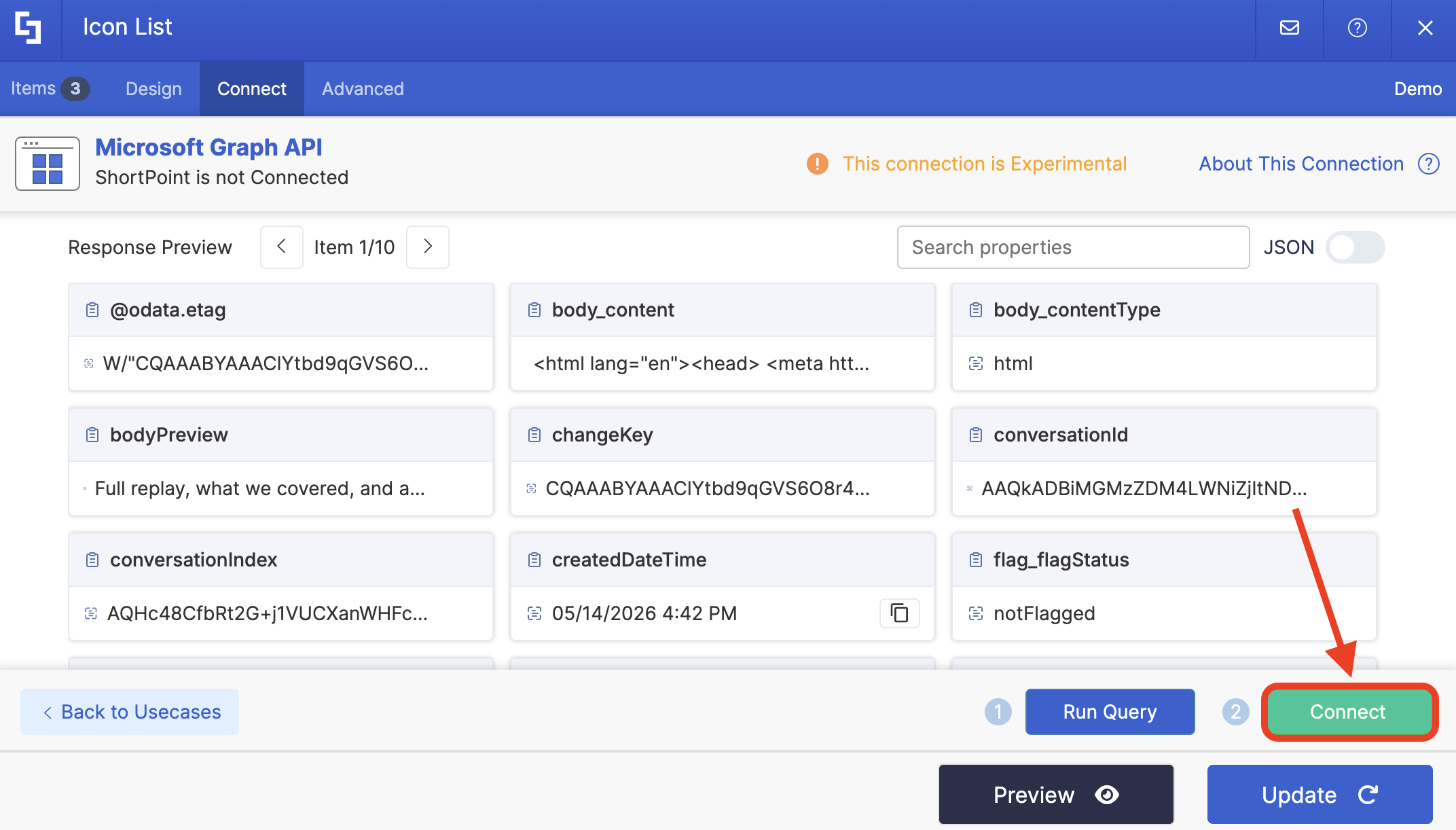The image size is (1456, 830).
Task: Click the type icon beside notFlagged value
Action: pyautogui.click(x=976, y=613)
